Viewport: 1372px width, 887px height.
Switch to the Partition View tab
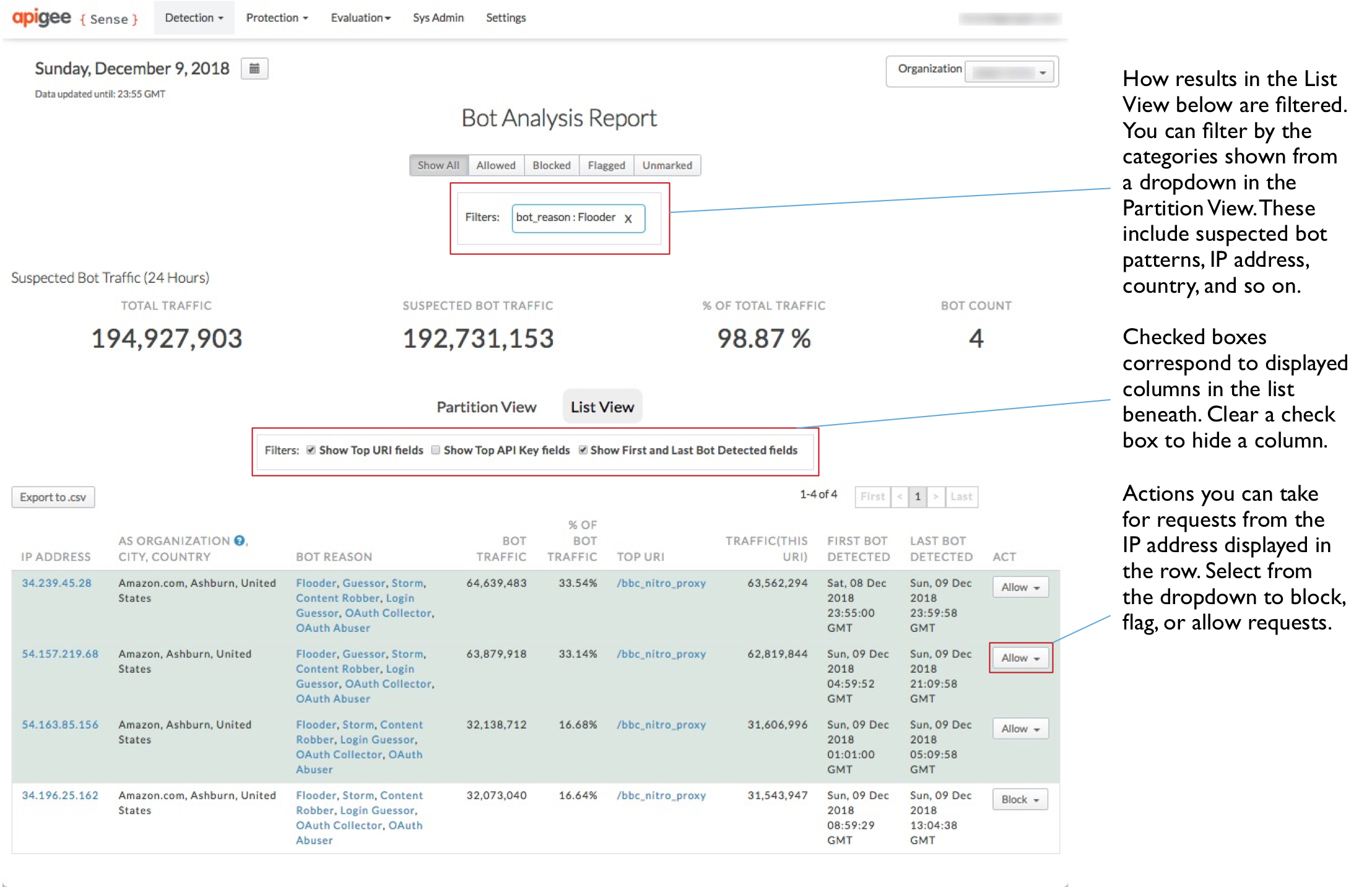pos(486,407)
